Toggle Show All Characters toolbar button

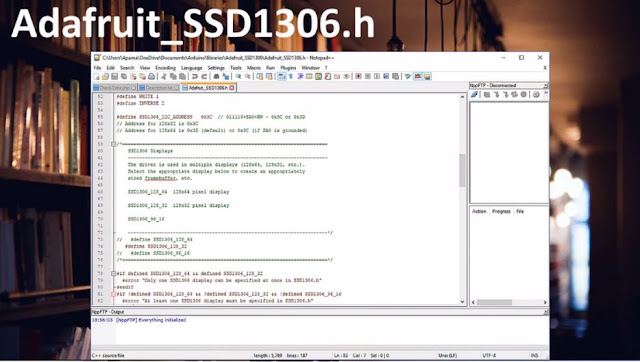click(291, 76)
